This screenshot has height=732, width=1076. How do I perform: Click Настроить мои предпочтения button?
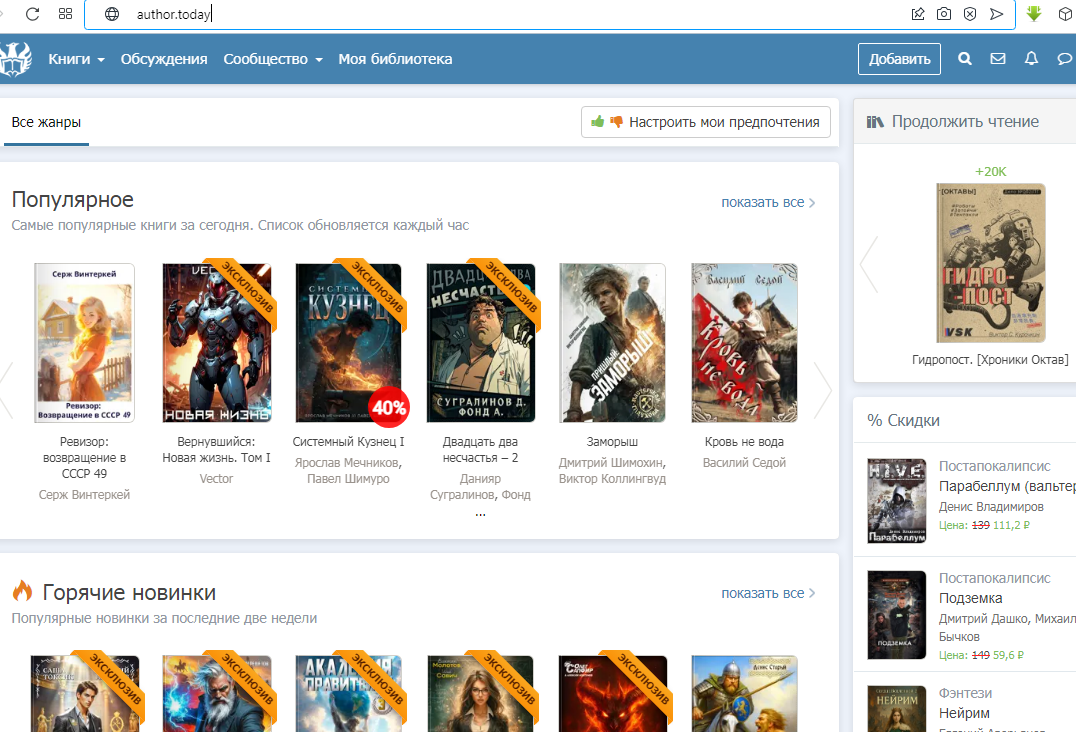pyautogui.click(x=705, y=122)
